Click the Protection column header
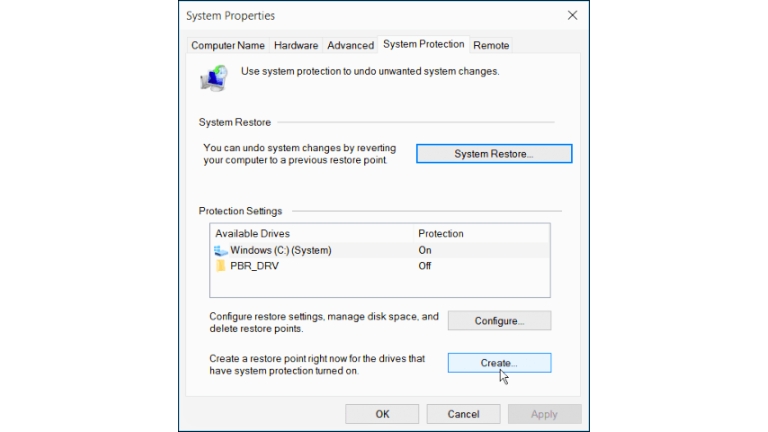The height and width of the screenshot is (432, 768). [481, 234]
